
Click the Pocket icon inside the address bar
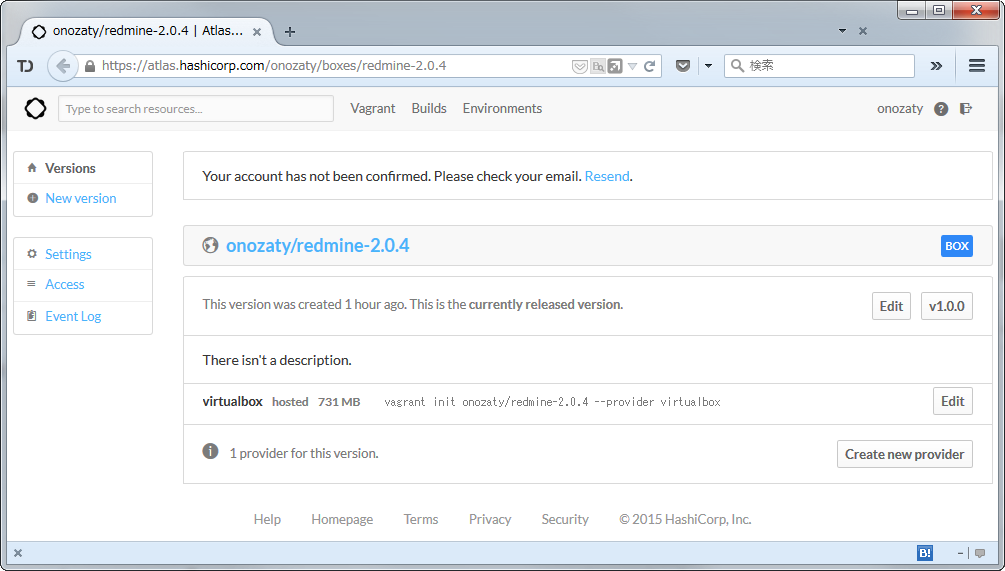(x=579, y=66)
